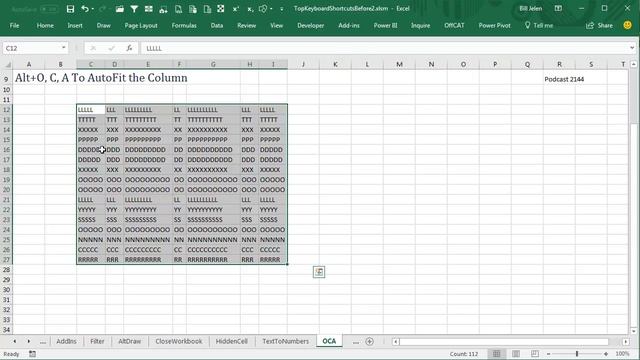640x360 pixels.
Task: Click the smiley feedback icon
Action: [x=627, y=25]
